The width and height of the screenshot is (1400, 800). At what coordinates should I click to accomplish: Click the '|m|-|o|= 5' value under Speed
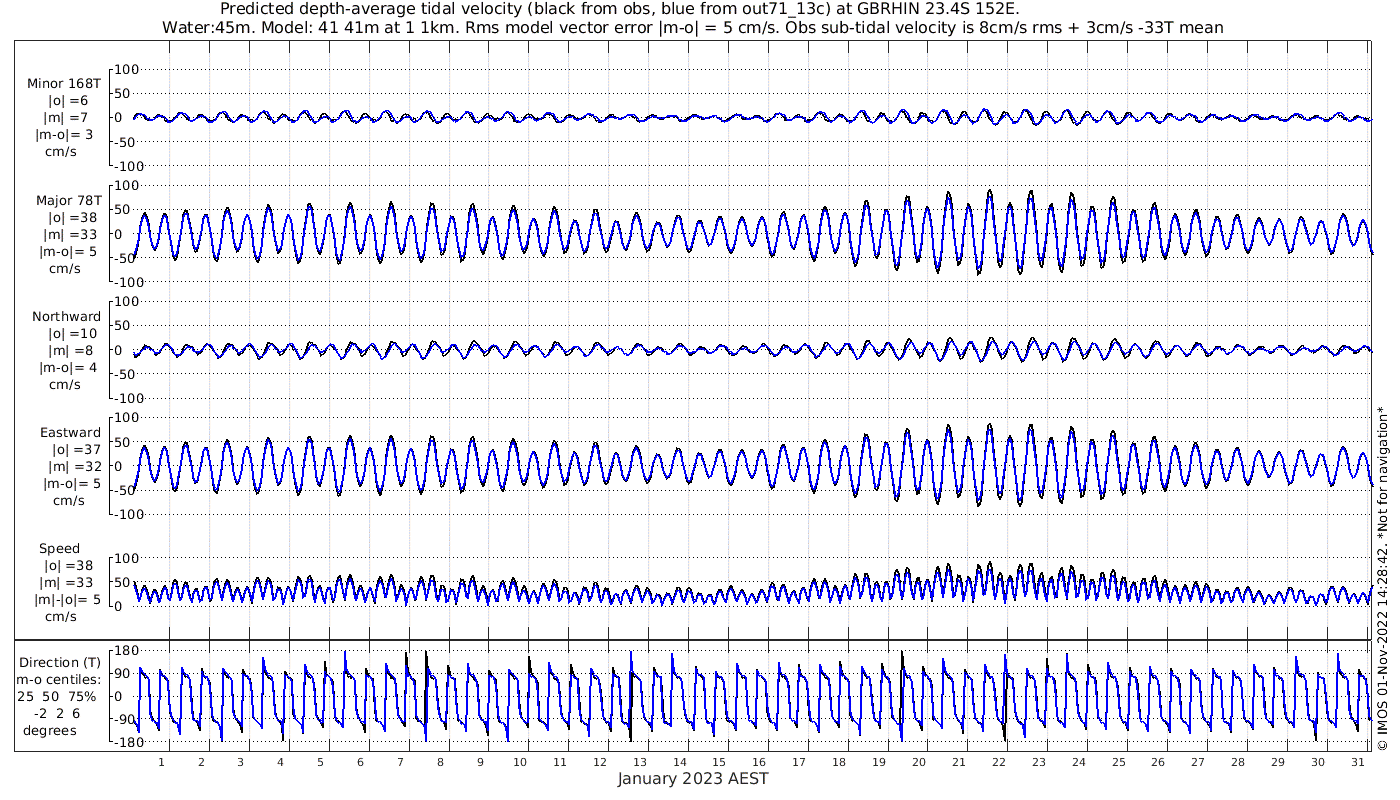(x=68, y=599)
